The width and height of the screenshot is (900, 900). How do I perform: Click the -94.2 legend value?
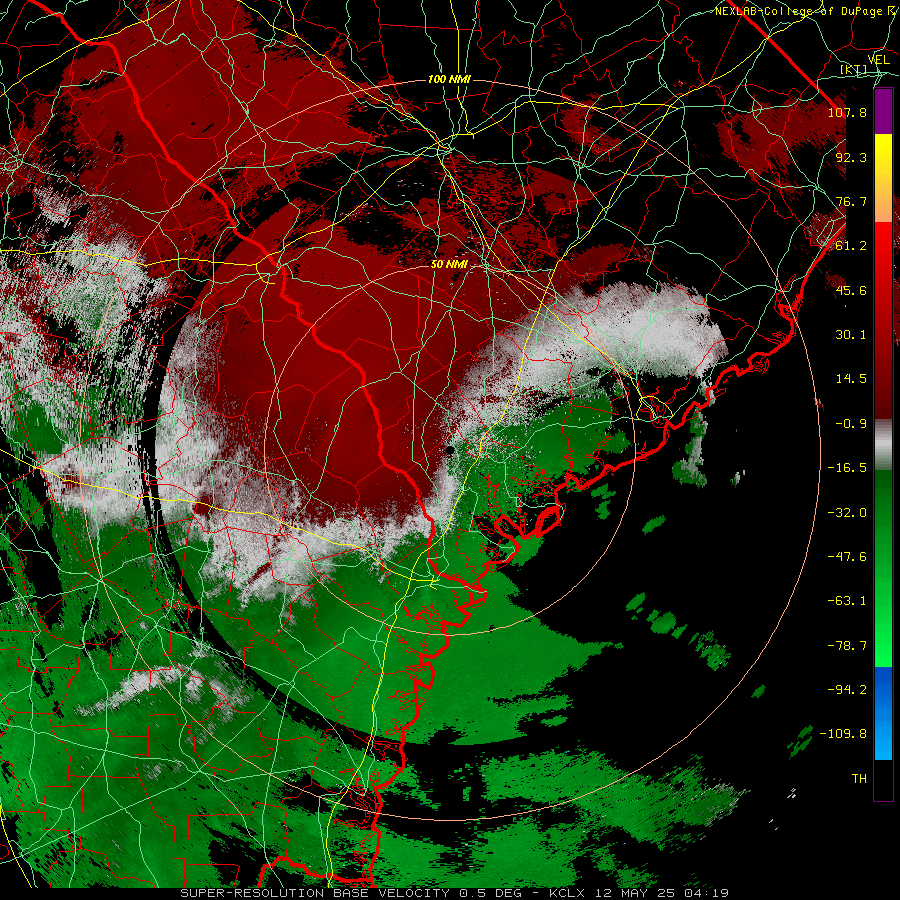(847, 690)
